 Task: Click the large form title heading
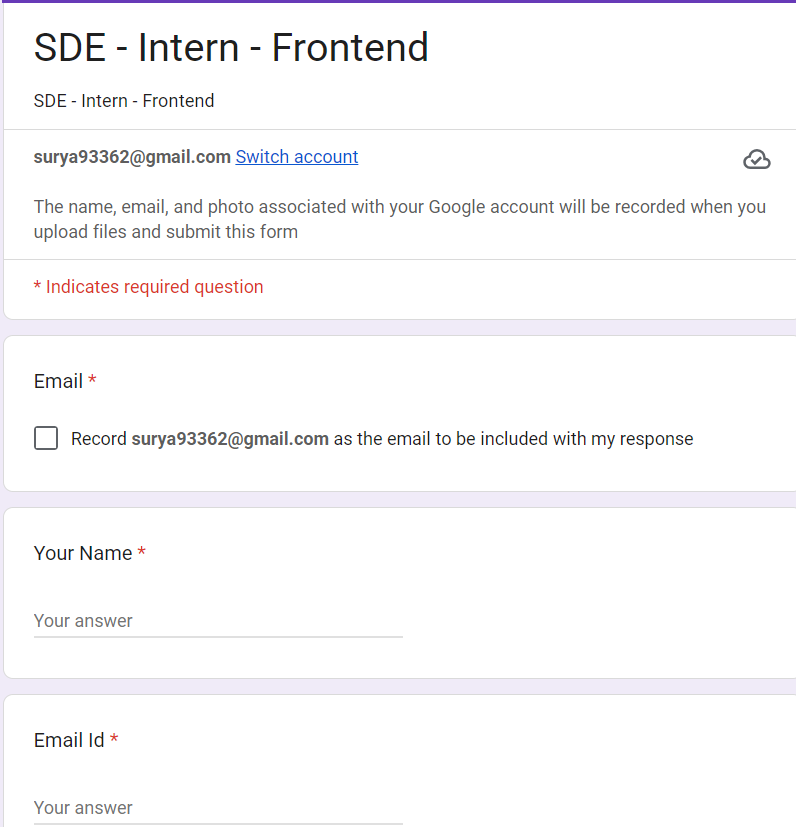click(231, 48)
